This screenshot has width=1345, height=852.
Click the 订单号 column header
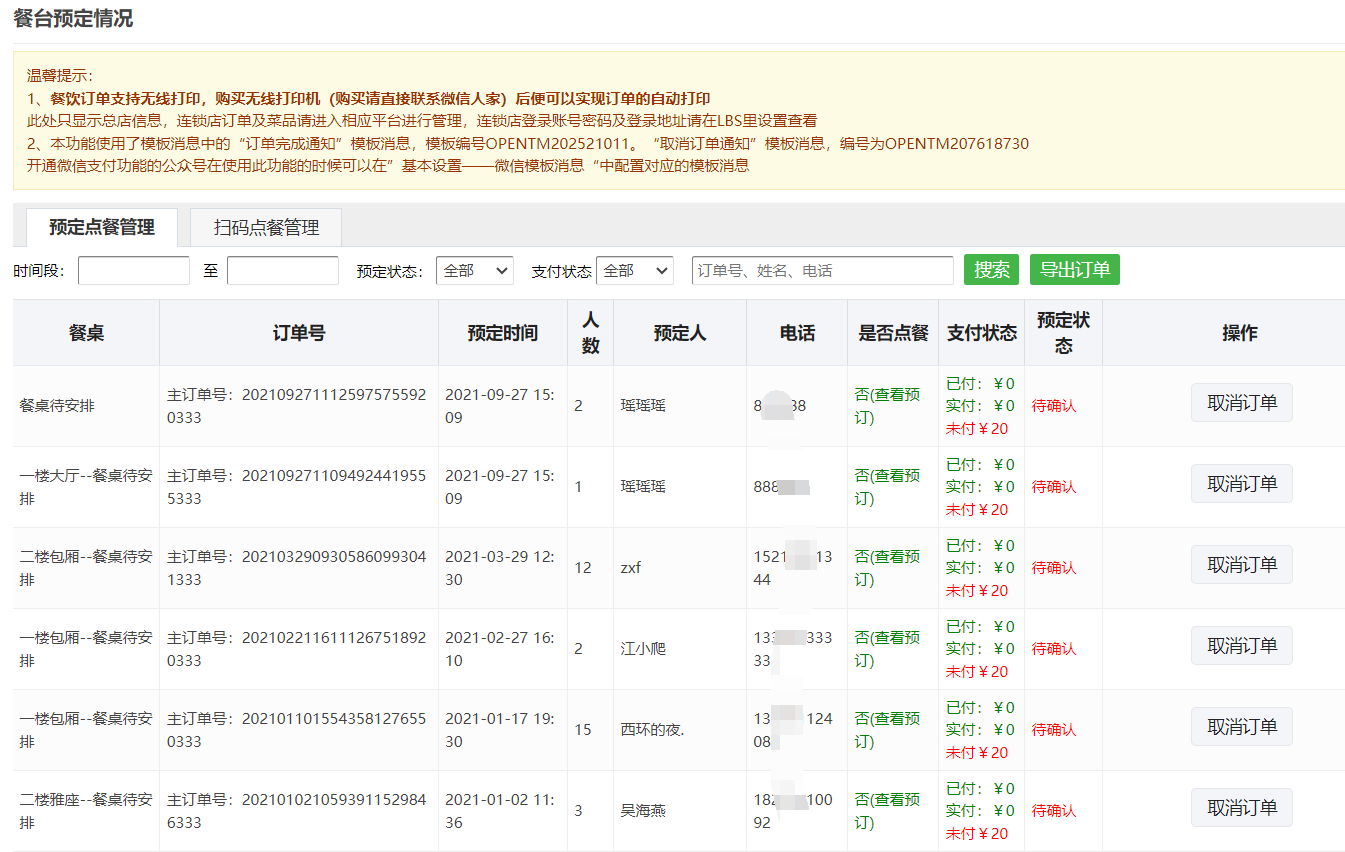click(298, 333)
